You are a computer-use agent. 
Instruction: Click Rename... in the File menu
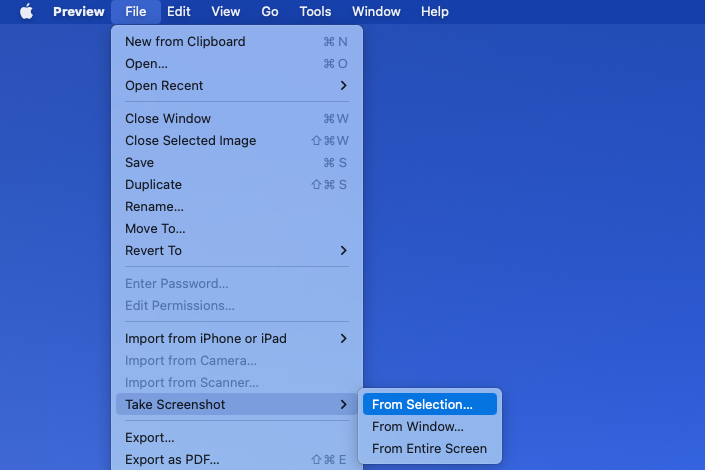(x=154, y=207)
